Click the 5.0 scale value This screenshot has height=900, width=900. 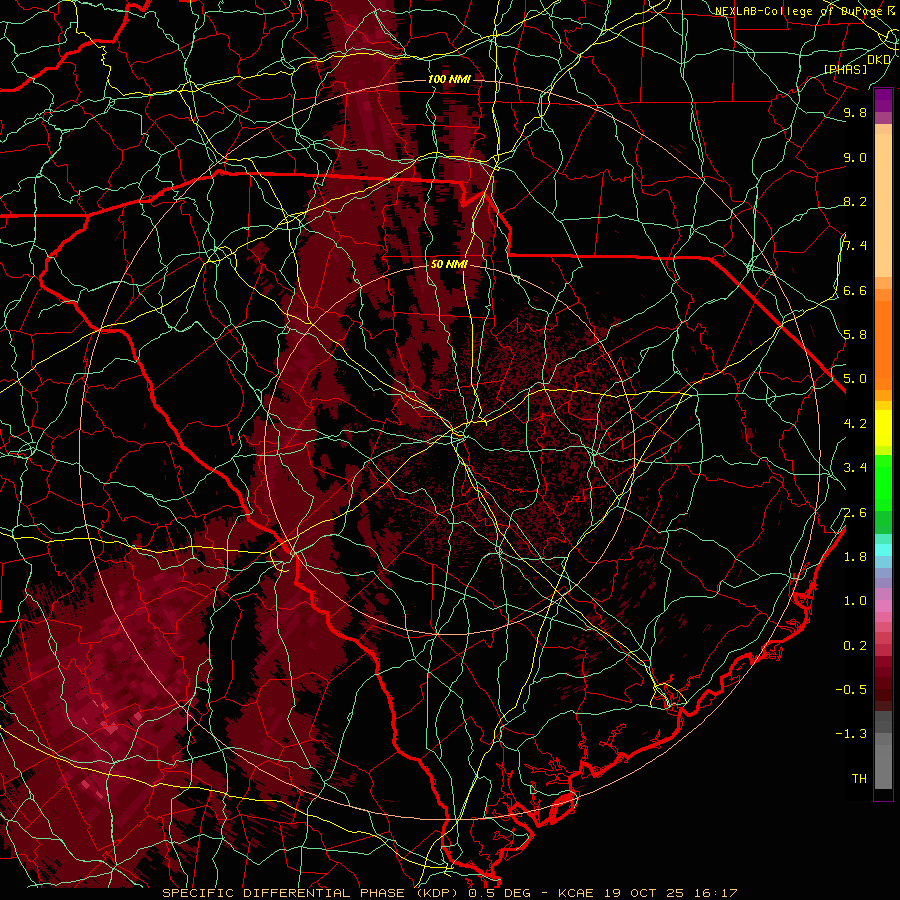855,379
